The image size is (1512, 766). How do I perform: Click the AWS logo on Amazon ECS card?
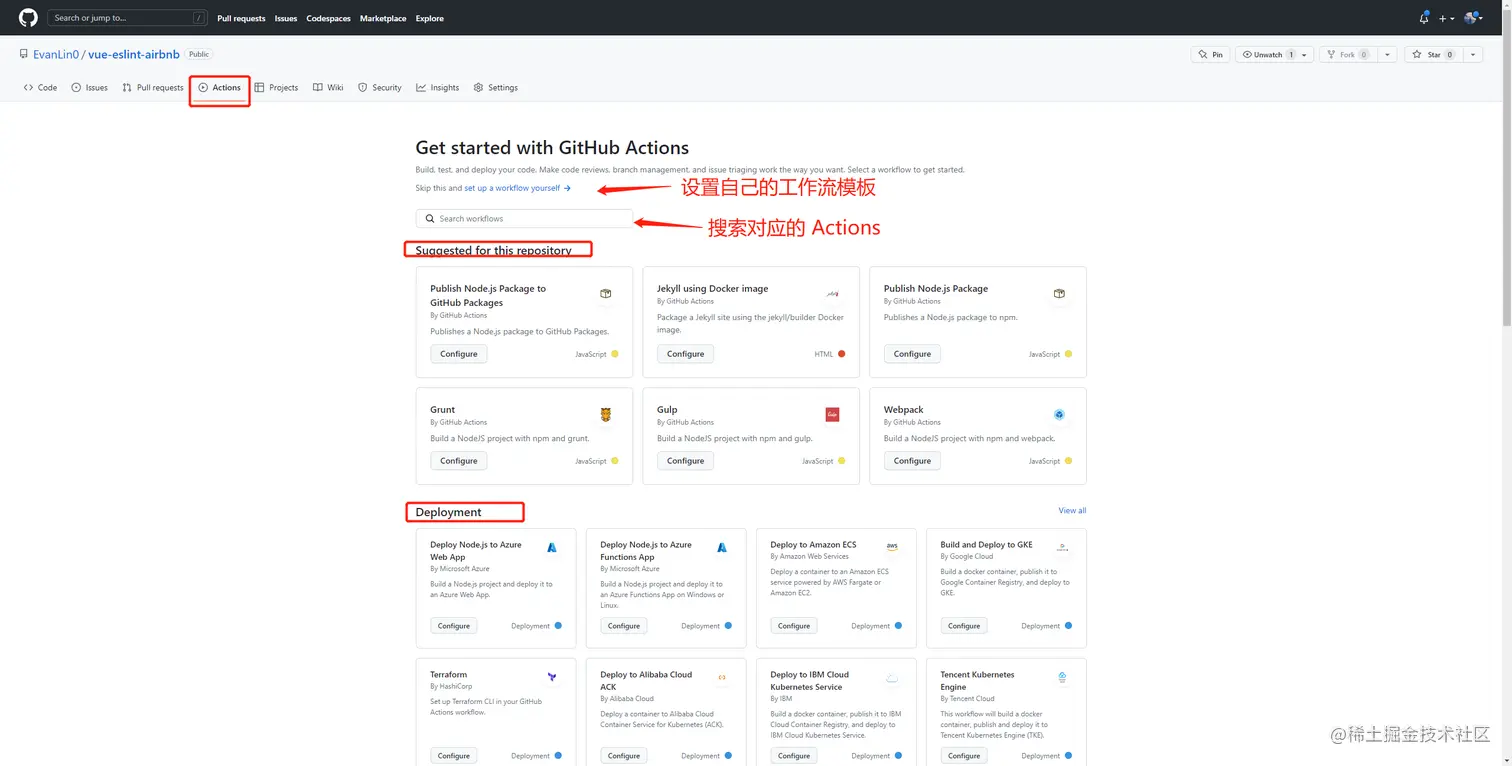coord(892,547)
